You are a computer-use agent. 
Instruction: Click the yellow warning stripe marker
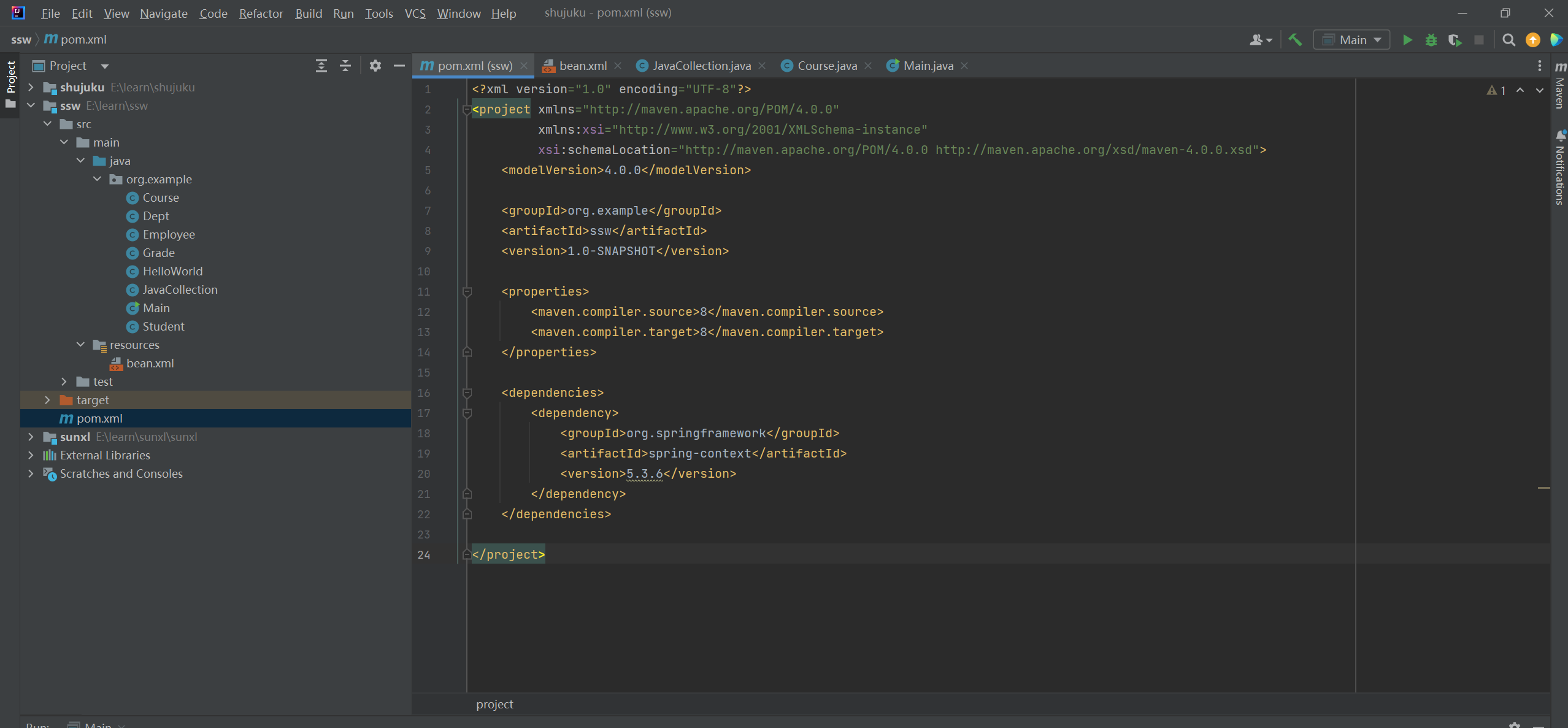(1543, 488)
